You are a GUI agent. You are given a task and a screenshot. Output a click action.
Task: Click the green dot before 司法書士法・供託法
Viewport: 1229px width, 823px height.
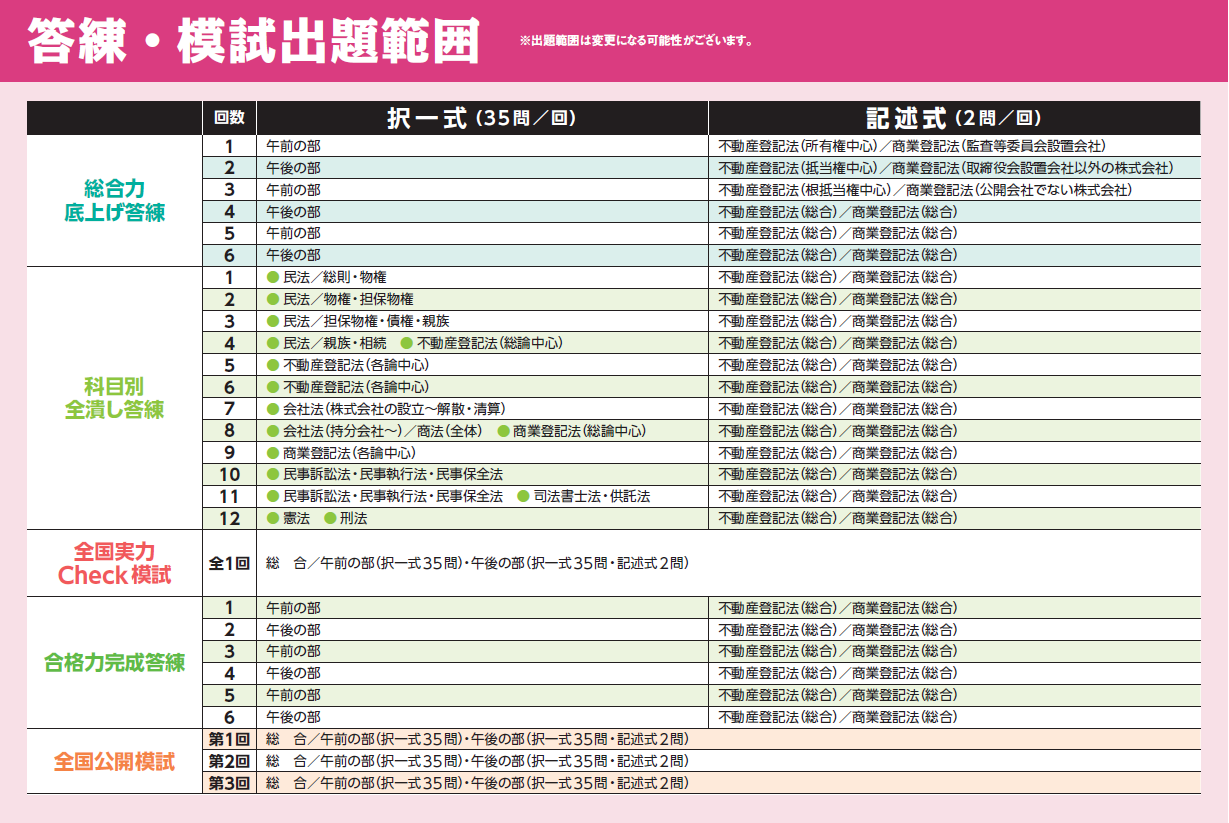522,497
